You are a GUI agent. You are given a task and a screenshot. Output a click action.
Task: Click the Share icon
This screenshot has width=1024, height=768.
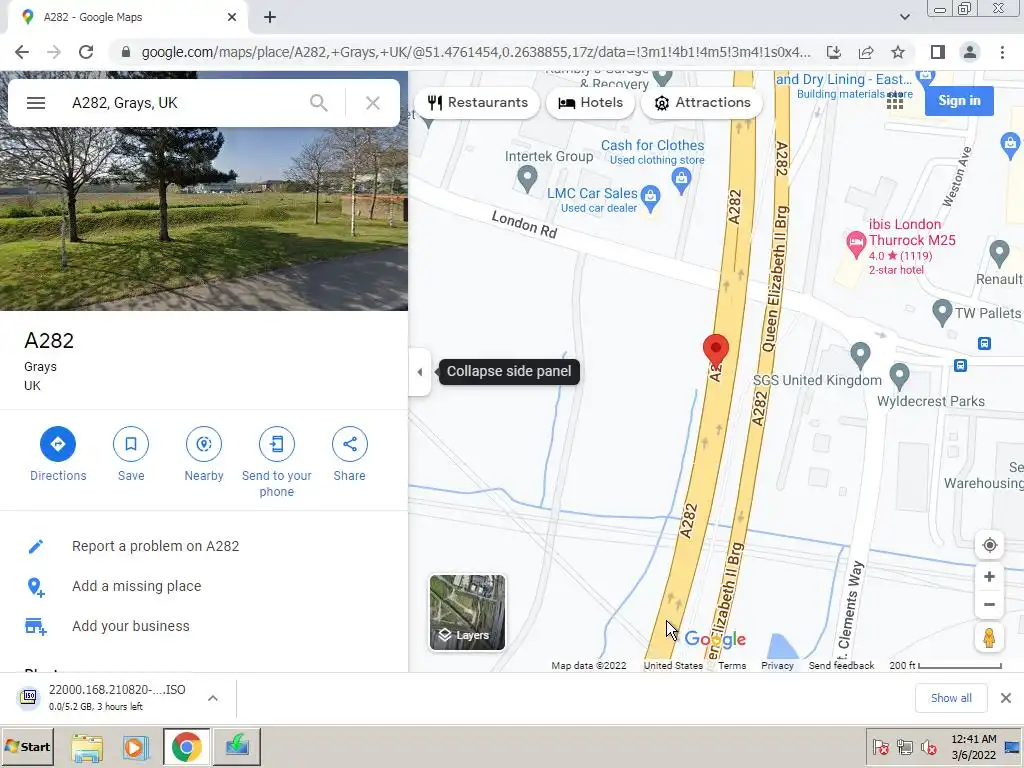tap(349, 444)
